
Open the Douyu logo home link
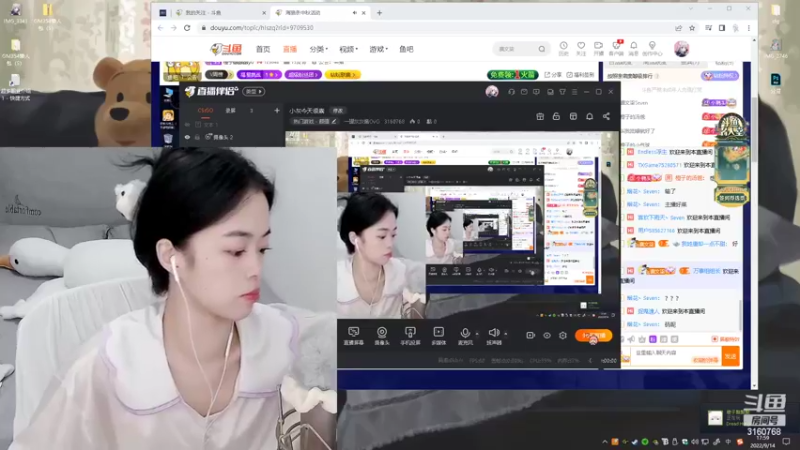(x=226, y=48)
